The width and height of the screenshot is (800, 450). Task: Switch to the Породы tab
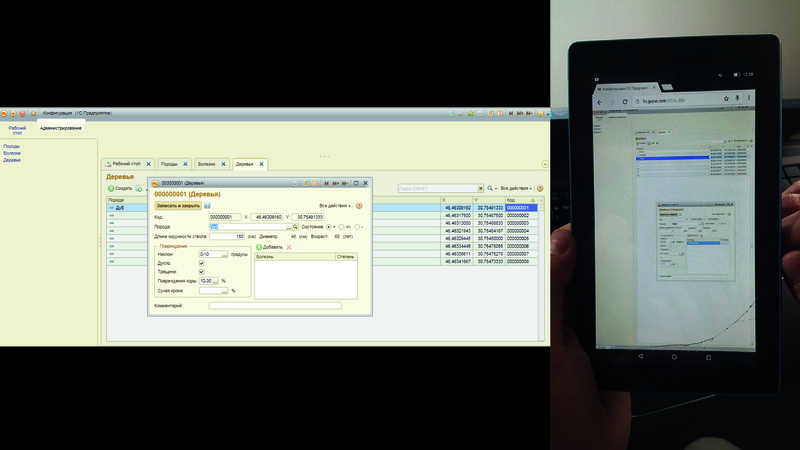click(x=169, y=163)
